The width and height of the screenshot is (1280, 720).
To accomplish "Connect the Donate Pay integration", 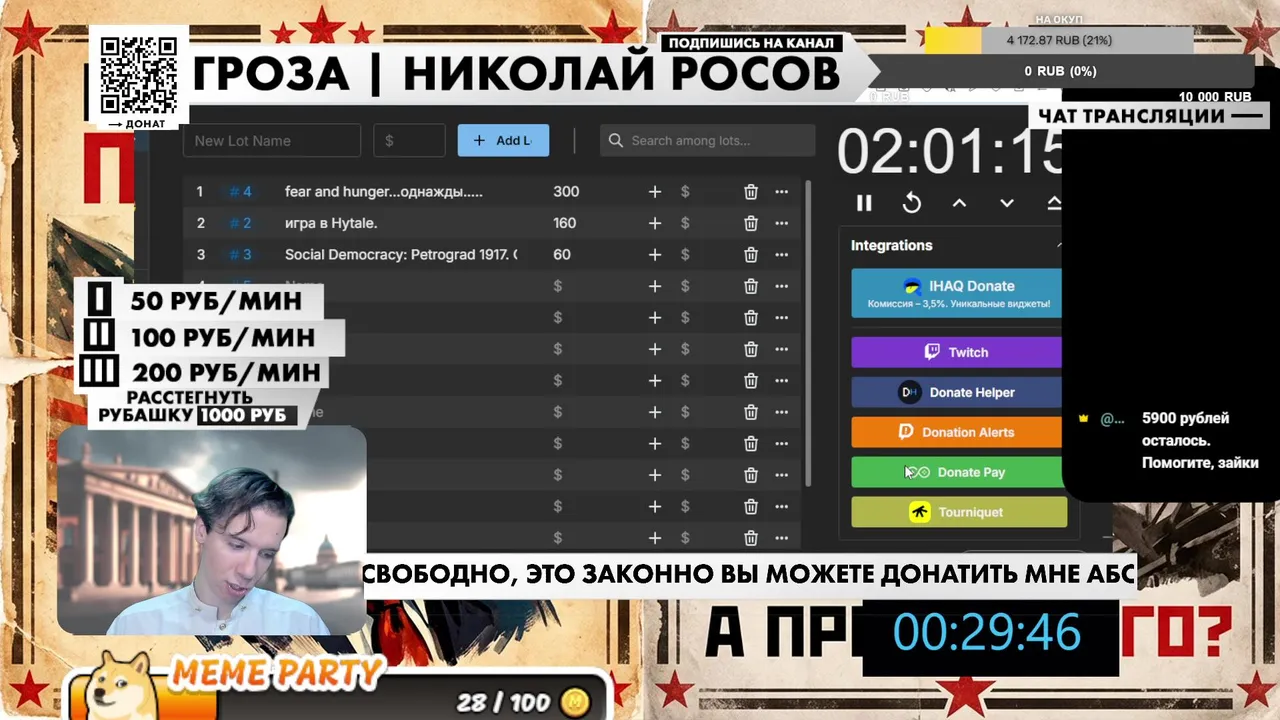I will tap(958, 472).
